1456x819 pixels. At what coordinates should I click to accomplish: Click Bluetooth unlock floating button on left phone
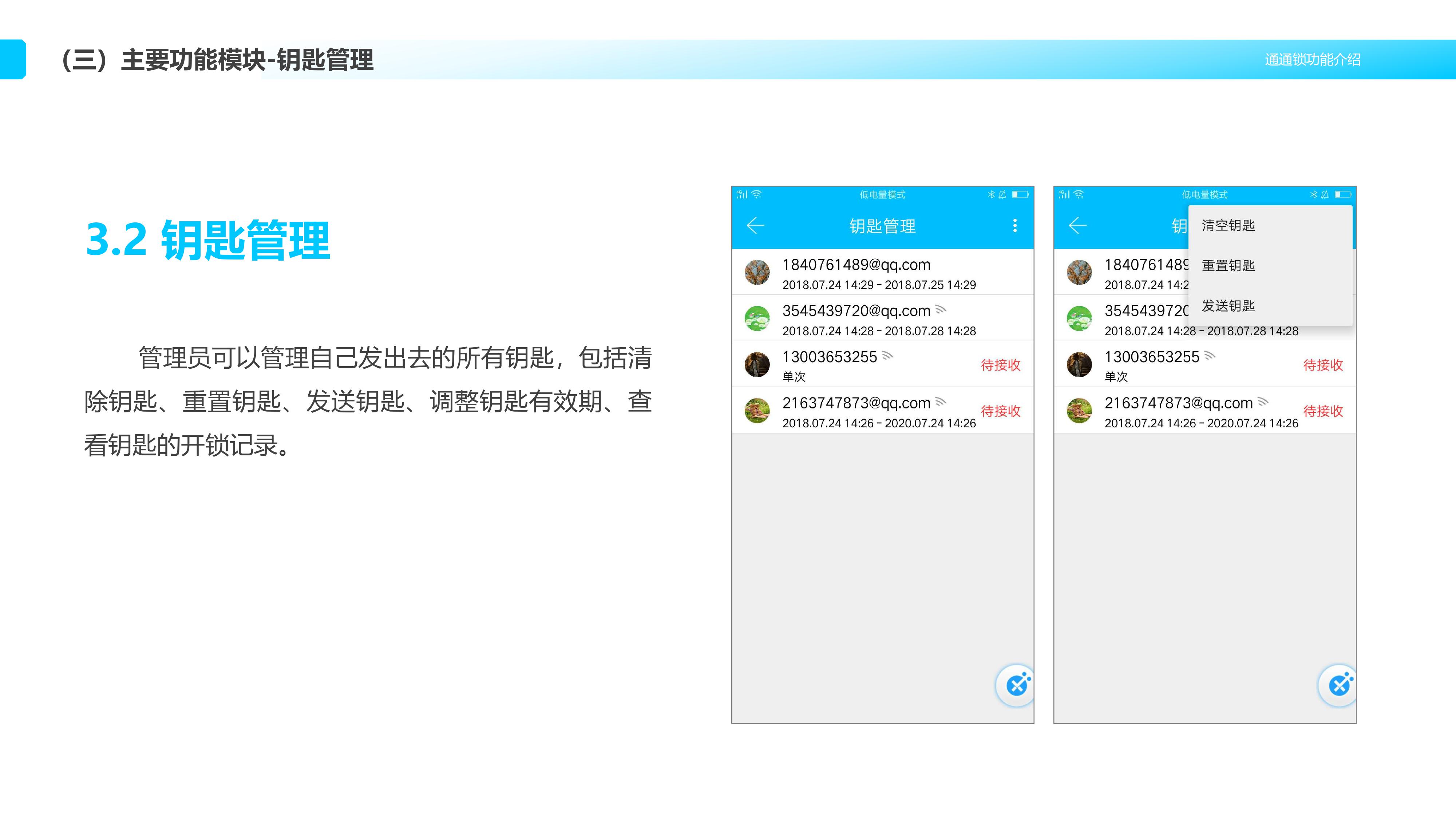(1016, 685)
